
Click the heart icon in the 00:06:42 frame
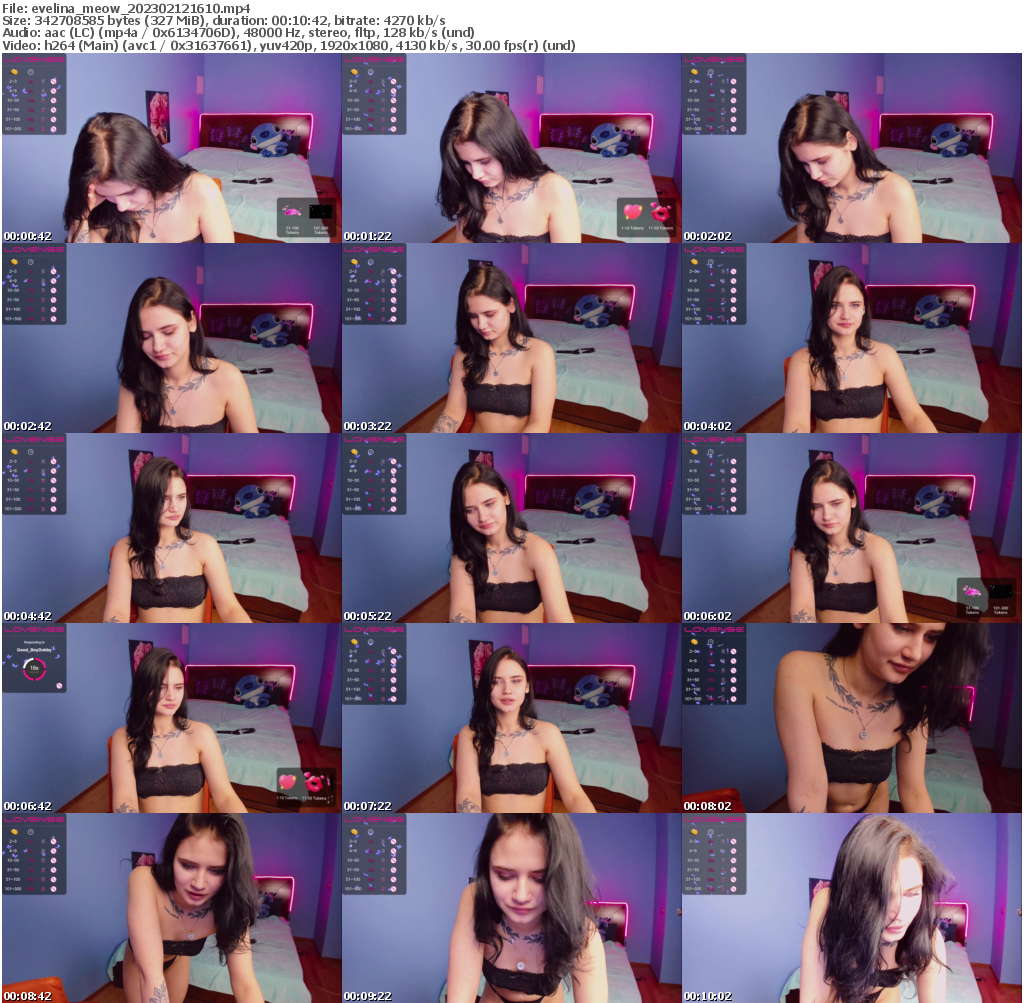pyautogui.click(x=287, y=782)
